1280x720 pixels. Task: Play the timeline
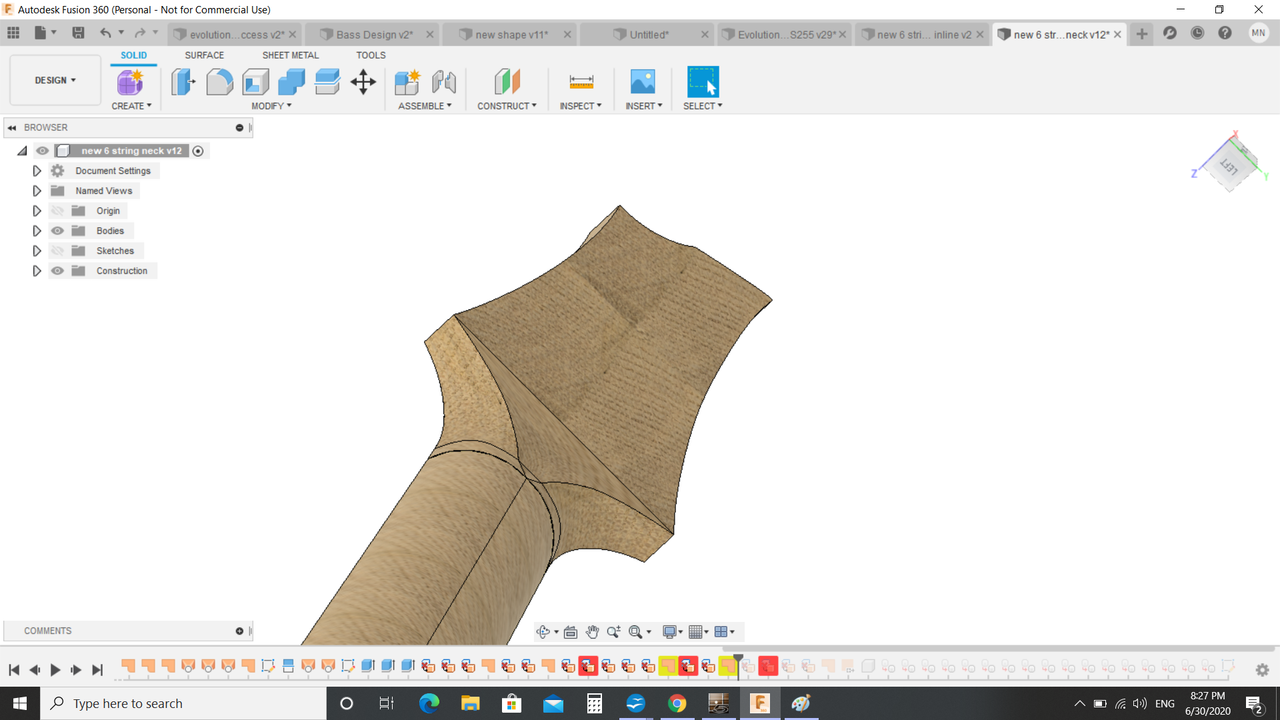pos(55,670)
